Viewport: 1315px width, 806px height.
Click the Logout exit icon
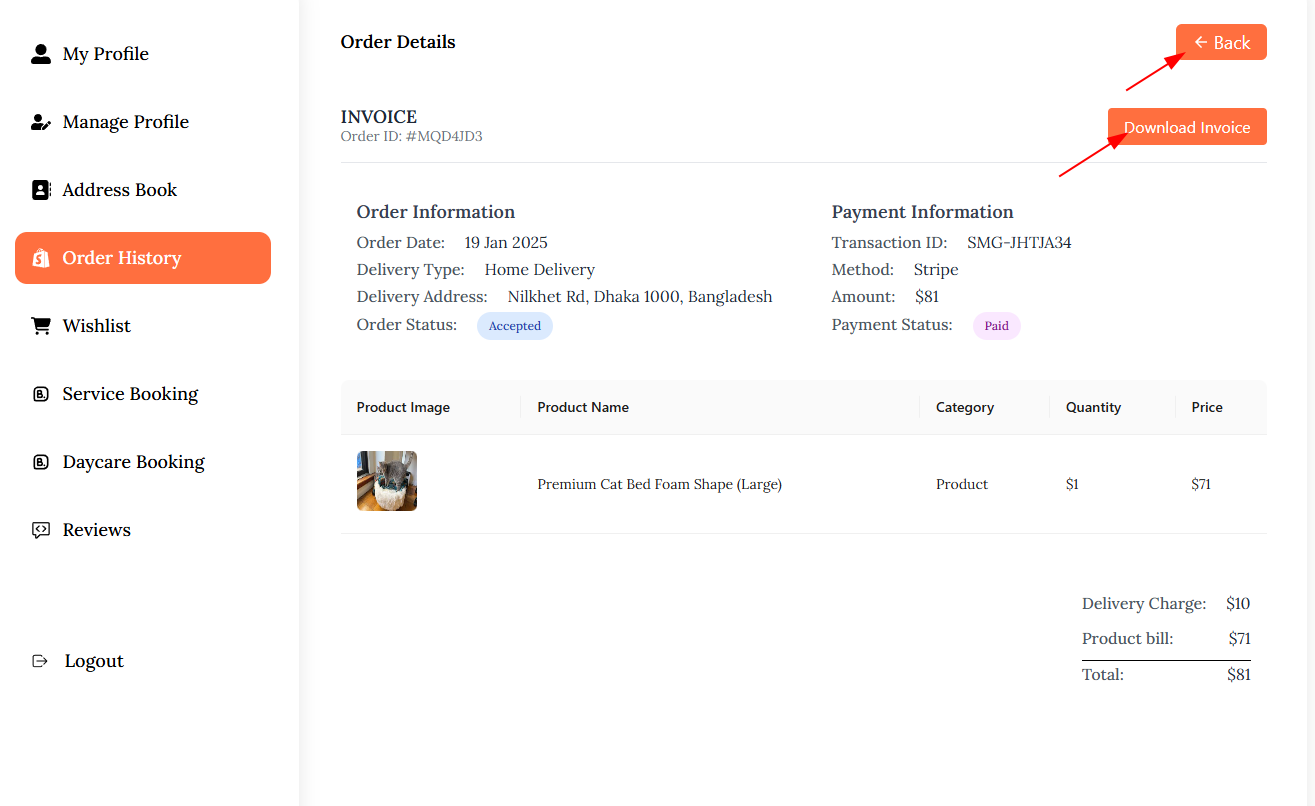(x=41, y=661)
